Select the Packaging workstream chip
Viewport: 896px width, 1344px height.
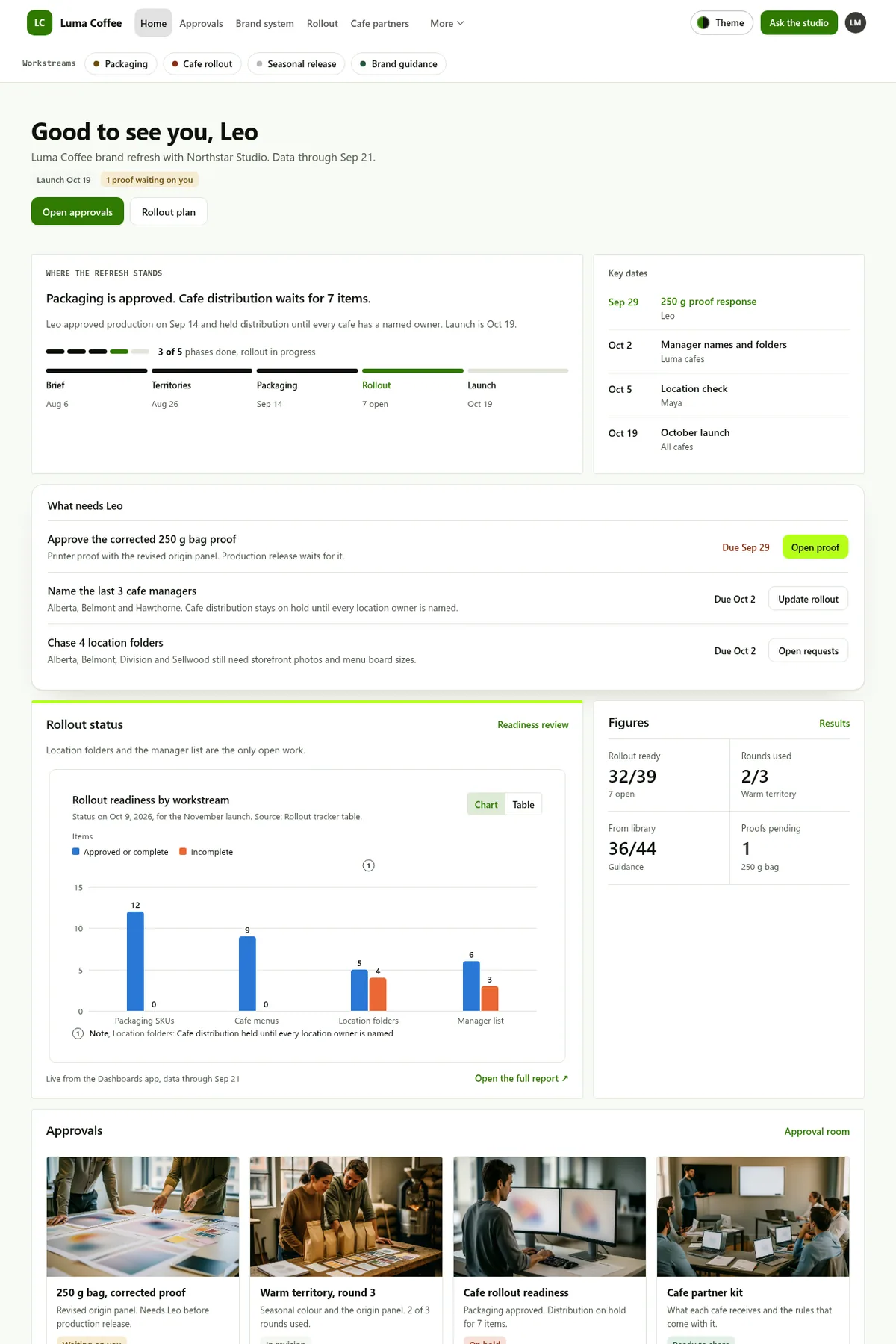tap(121, 64)
